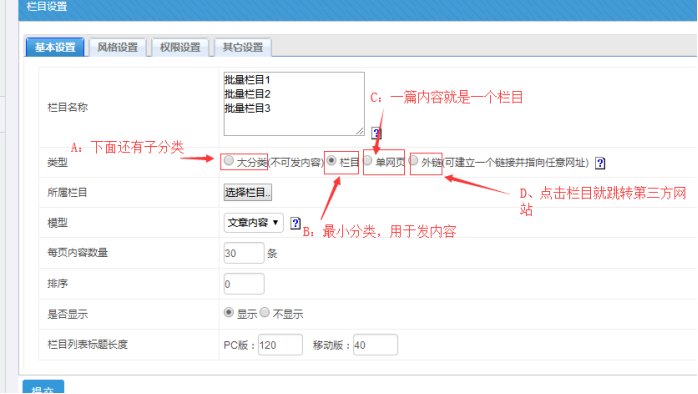The image size is (698, 394).
Task: Select the 大分类 radio button
Action: (228, 161)
